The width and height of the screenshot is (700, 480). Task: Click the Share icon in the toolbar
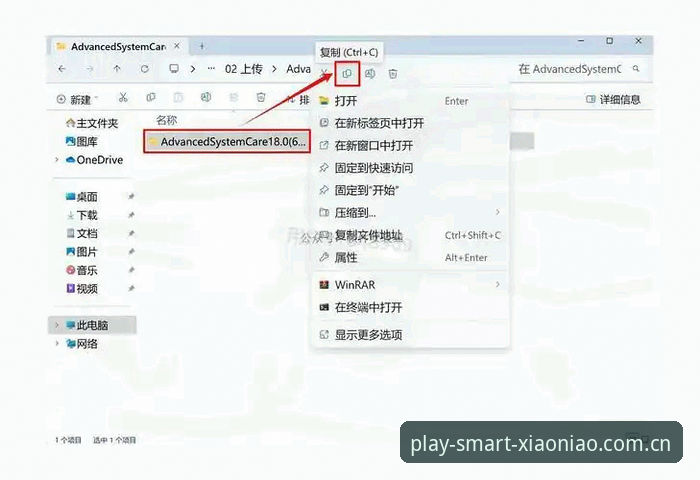tap(233, 97)
